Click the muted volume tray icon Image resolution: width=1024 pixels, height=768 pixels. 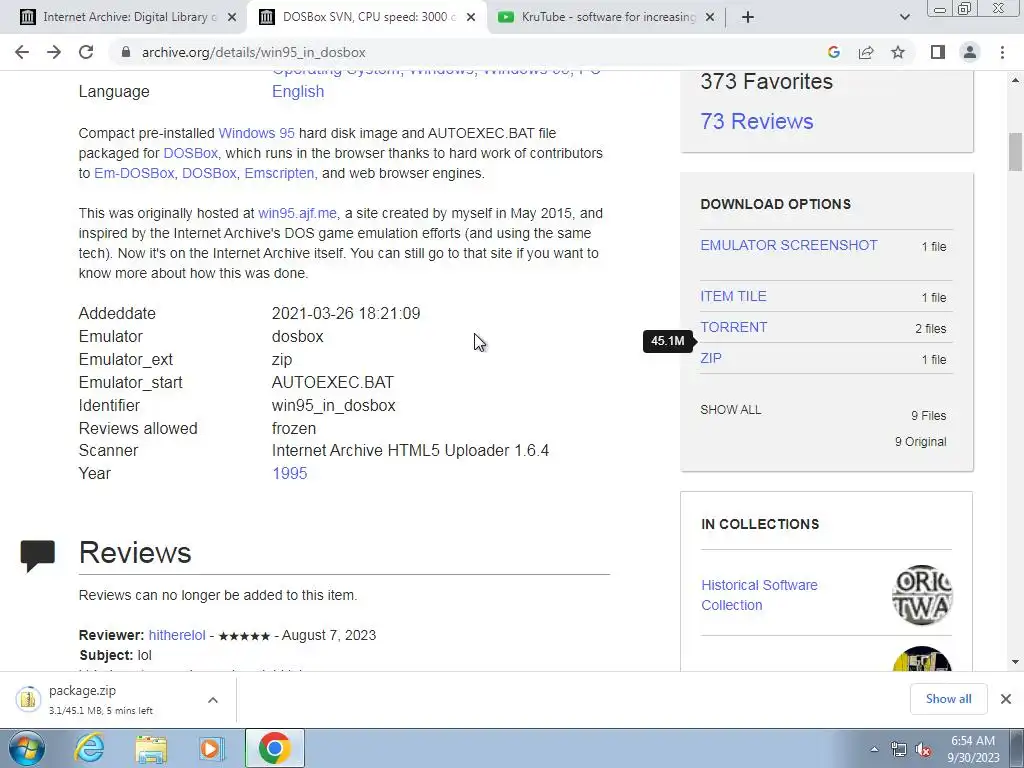pyautogui.click(x=923, y=750)
